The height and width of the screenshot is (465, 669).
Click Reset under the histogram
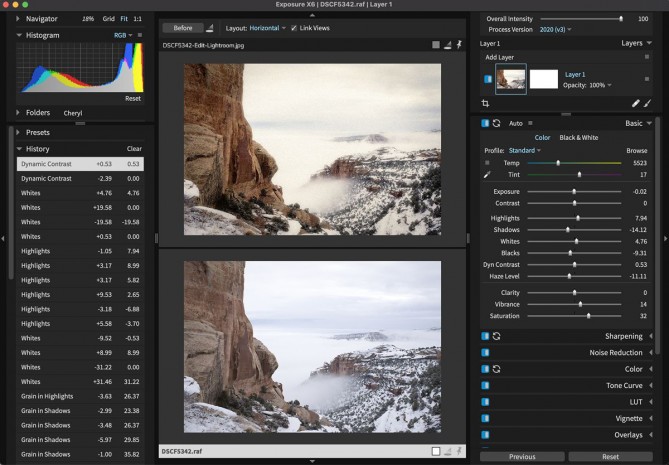click(133, 99)
